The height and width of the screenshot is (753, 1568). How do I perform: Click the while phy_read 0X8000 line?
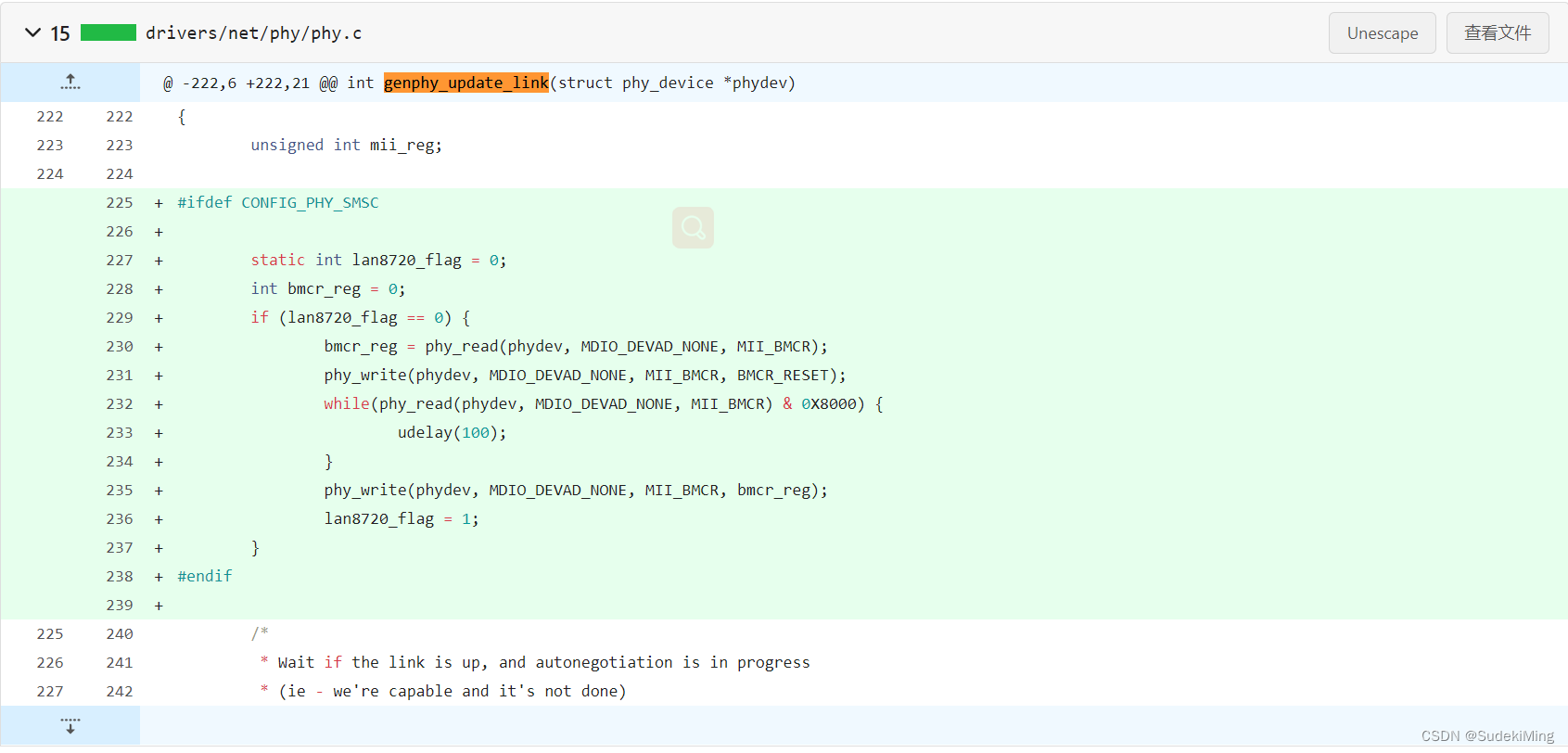click(604, 403)
